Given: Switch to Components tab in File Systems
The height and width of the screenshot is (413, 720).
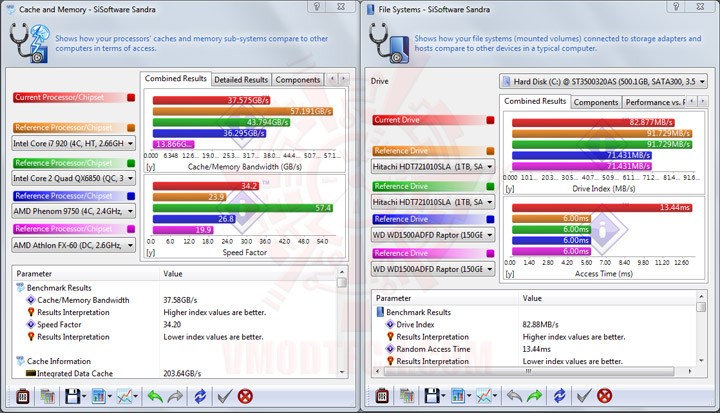Looking at the screenshot, I should tap(596, 102).
